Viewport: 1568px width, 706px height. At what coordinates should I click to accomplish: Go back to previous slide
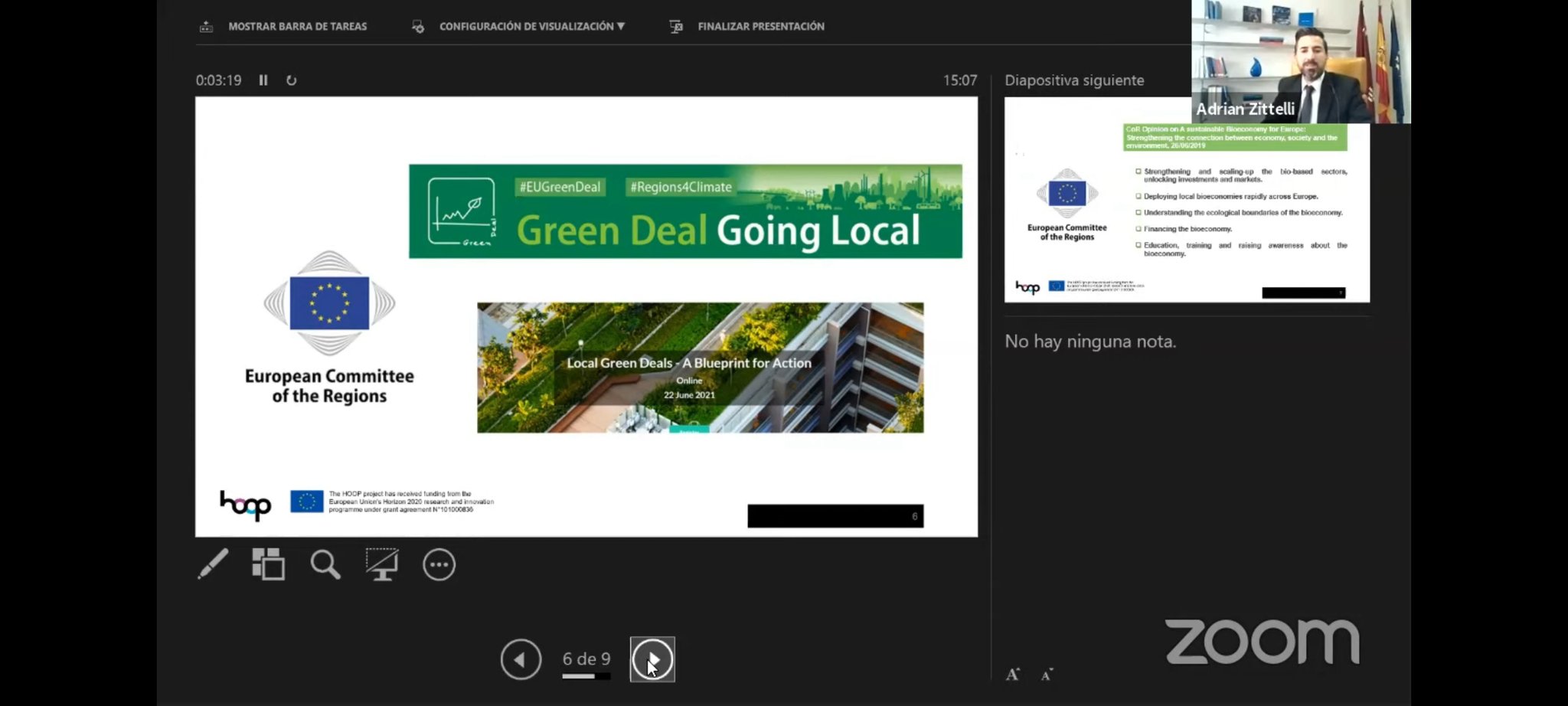point(521,659)
